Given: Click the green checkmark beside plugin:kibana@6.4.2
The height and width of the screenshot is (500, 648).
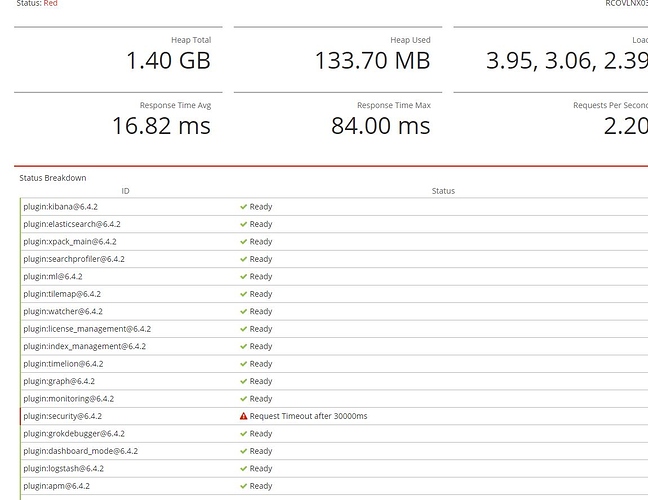Looking at the screenshot, I should click(243, 207).
